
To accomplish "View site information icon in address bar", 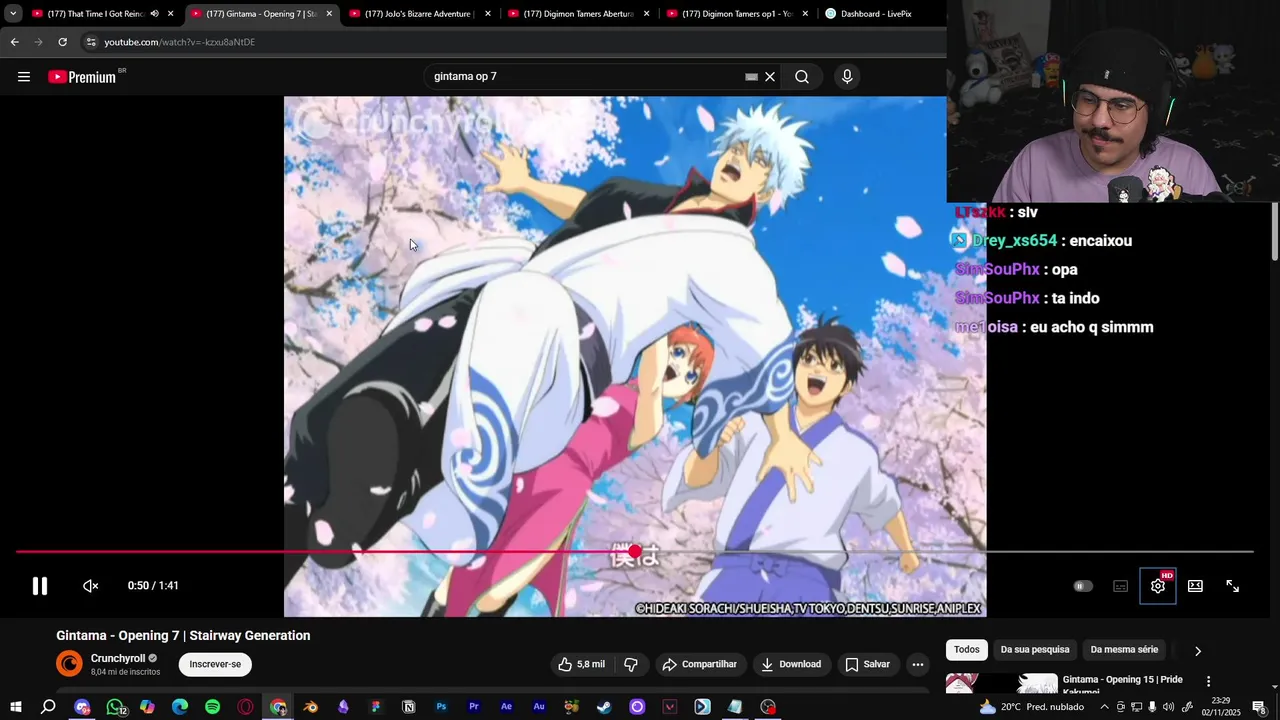I will [x=91, y=42].
